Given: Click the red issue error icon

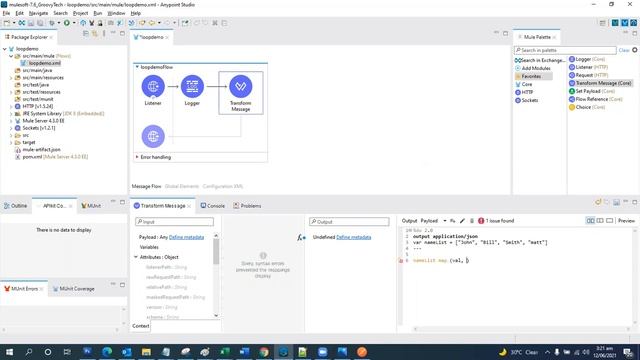Looking at the screenshot, I should point(481,221).
